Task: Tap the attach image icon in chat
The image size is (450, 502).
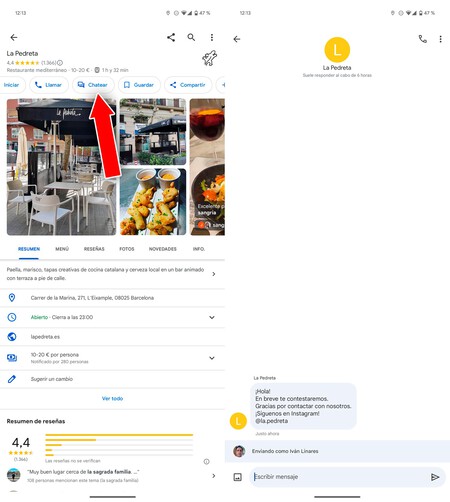Action: 237,477
